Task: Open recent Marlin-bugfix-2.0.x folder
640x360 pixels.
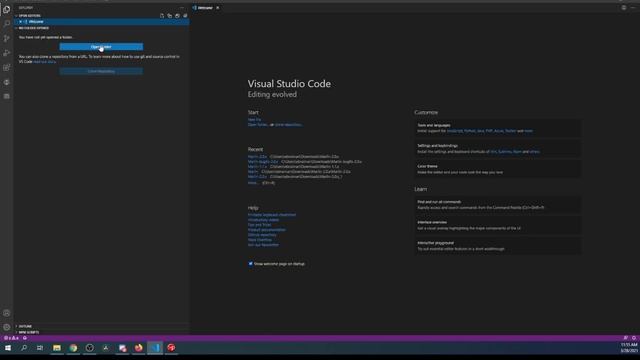Action: 263,162
